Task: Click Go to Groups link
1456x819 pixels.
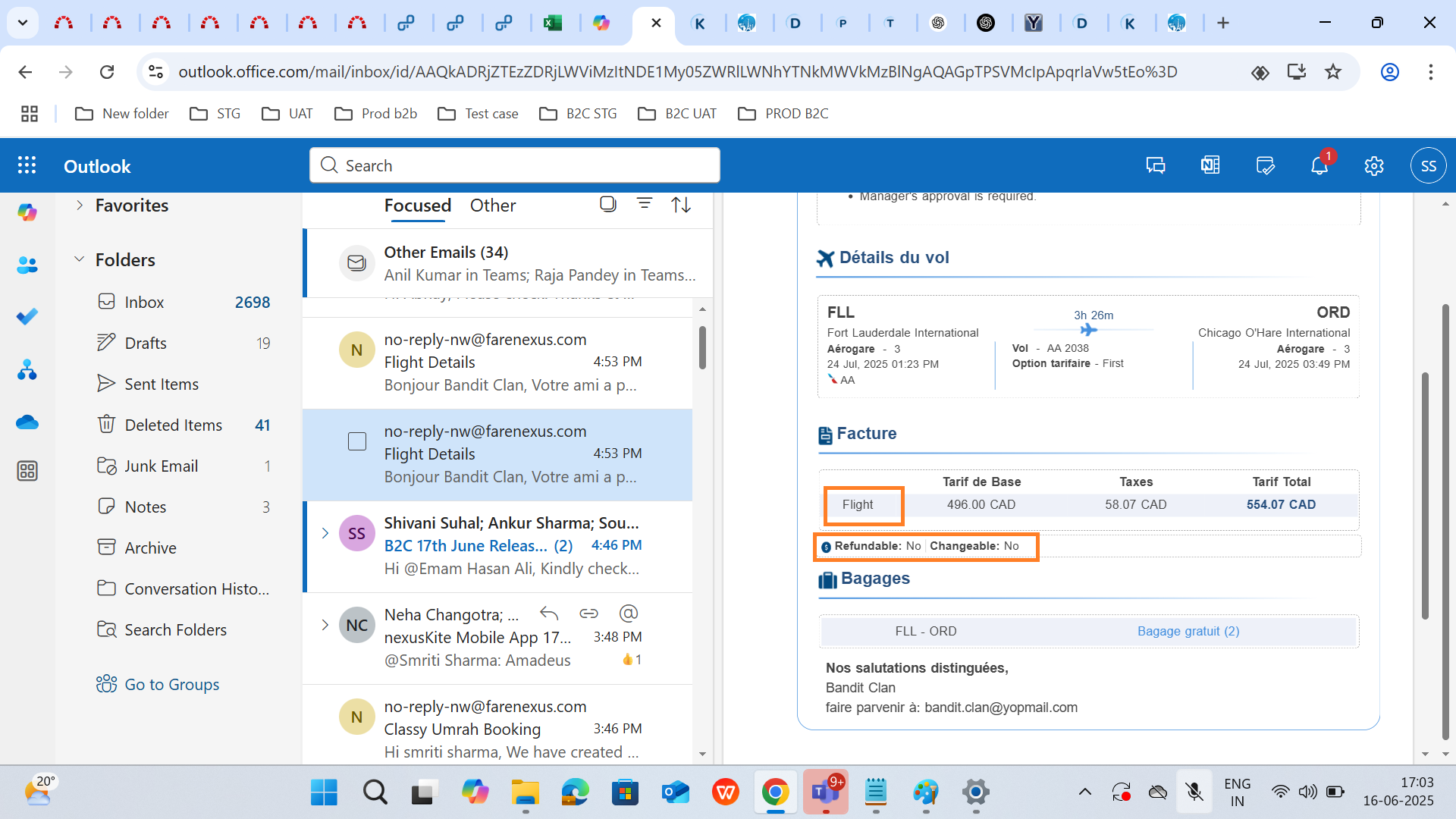Action: point(171,684)
